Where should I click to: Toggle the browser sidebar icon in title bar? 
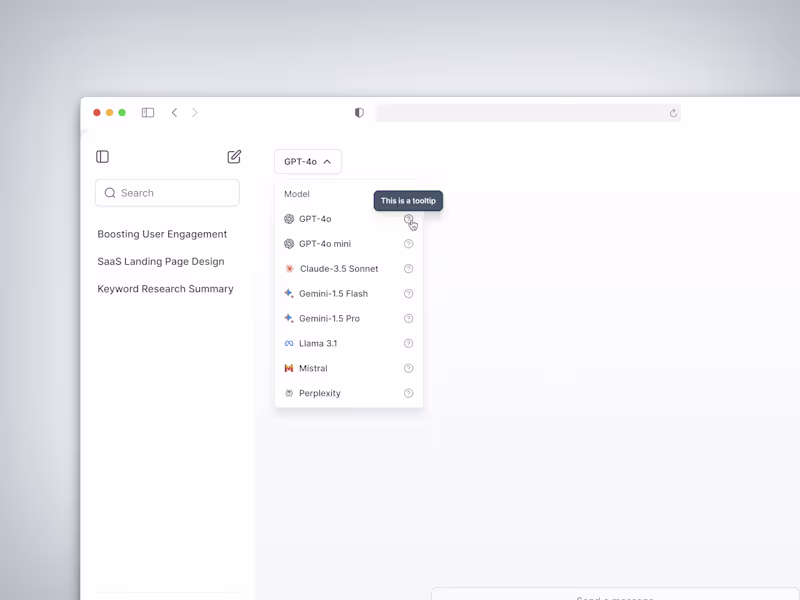pos(148,113)
